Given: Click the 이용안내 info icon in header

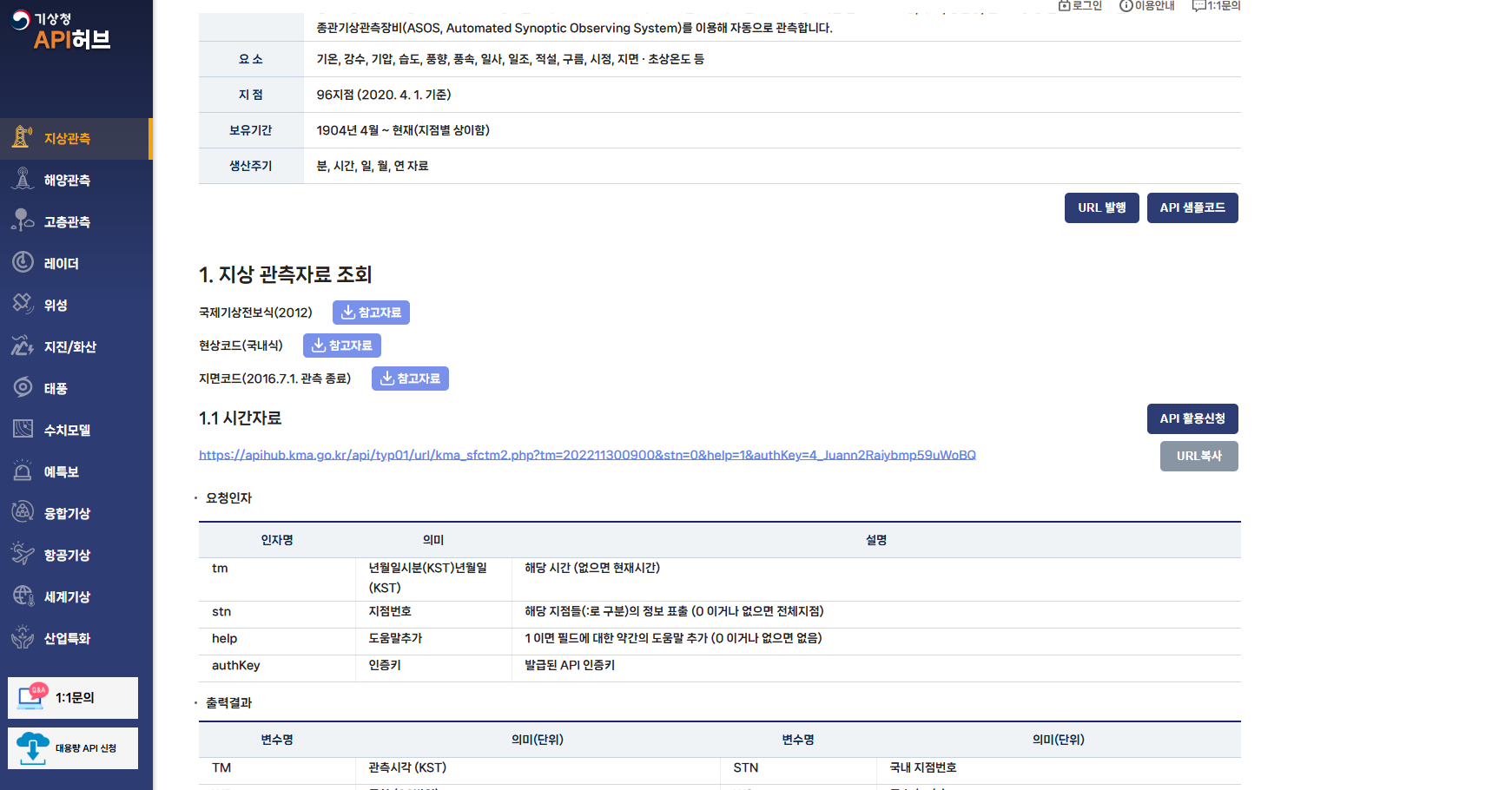Looking at the screenshot, I should 1126,6.
